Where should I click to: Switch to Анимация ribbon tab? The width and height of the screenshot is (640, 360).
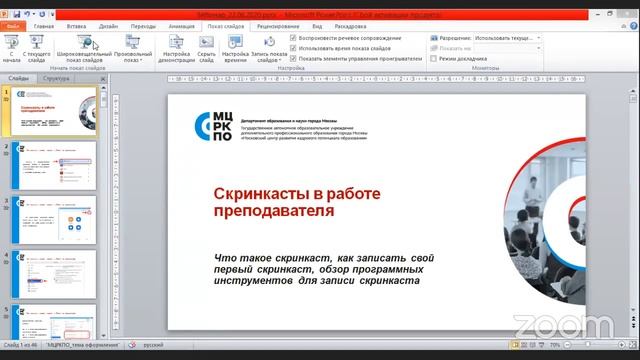pos(182,26)
